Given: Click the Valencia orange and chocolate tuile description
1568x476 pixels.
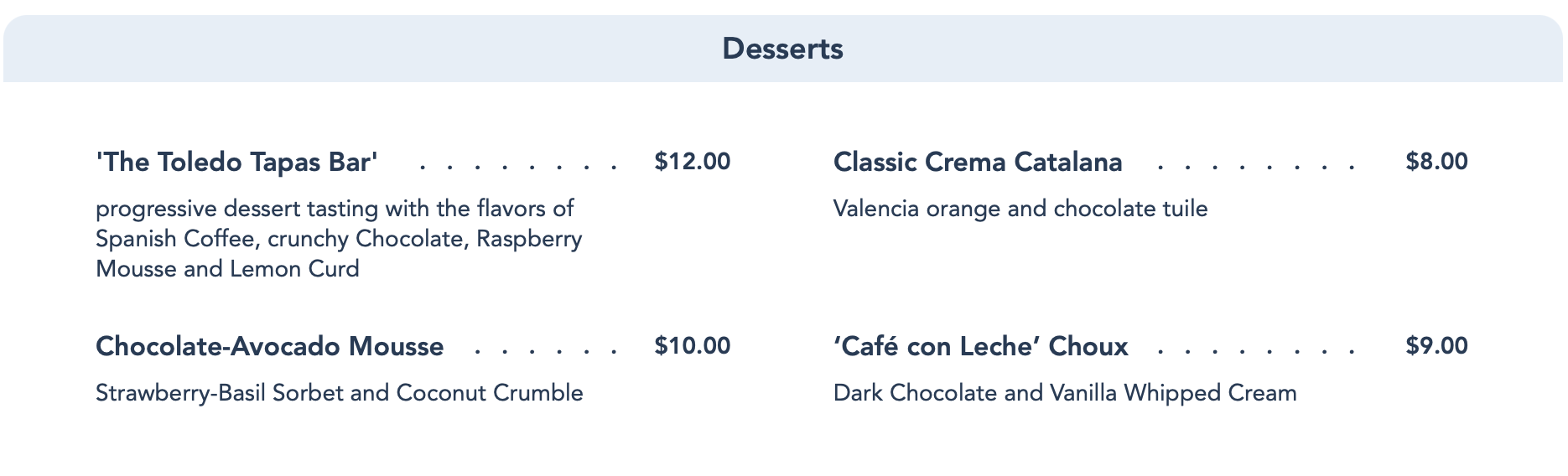Looking at the screenshot, I should tap(1020, 208).
